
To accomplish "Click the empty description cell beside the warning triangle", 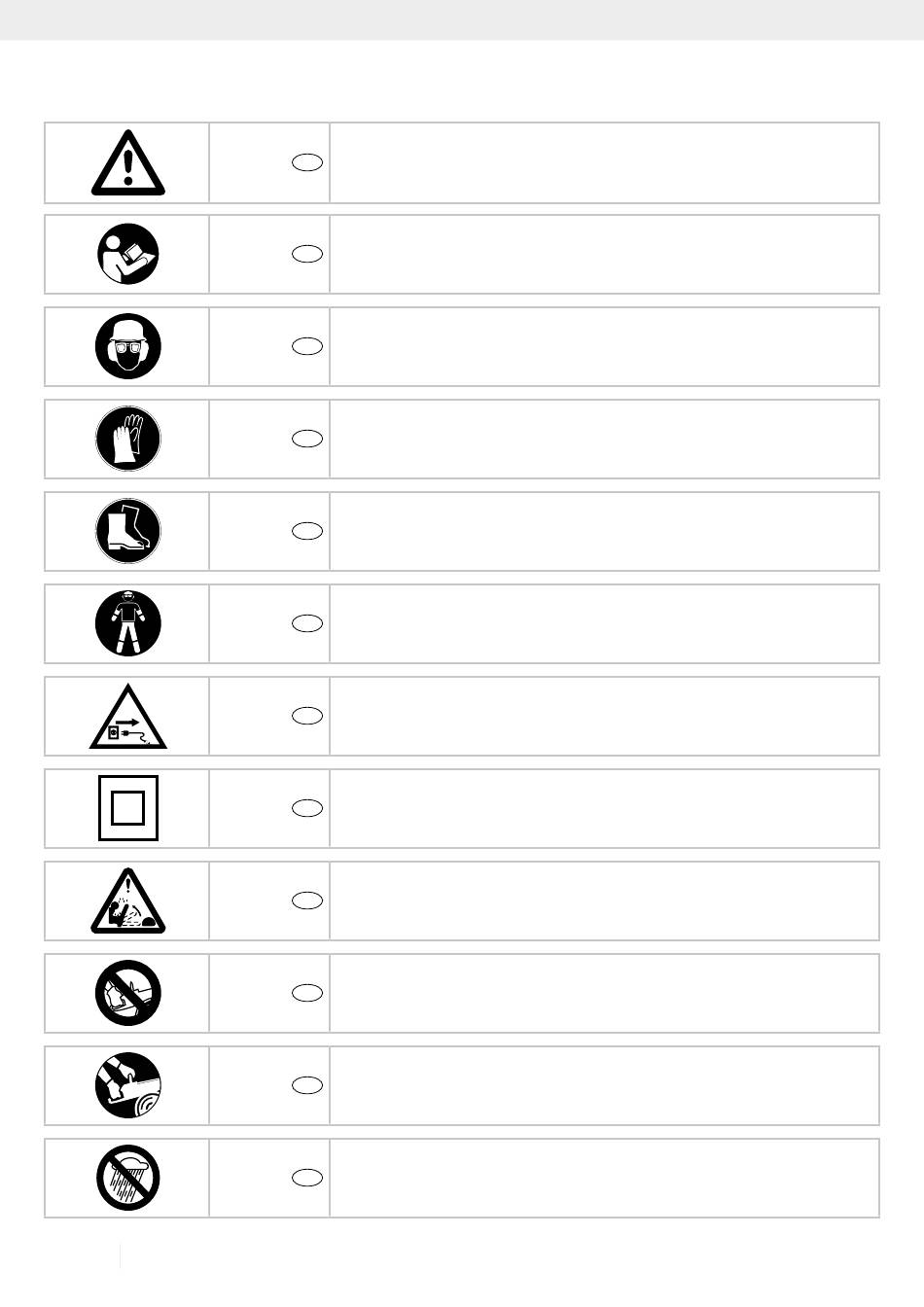I will coord(604,163).
